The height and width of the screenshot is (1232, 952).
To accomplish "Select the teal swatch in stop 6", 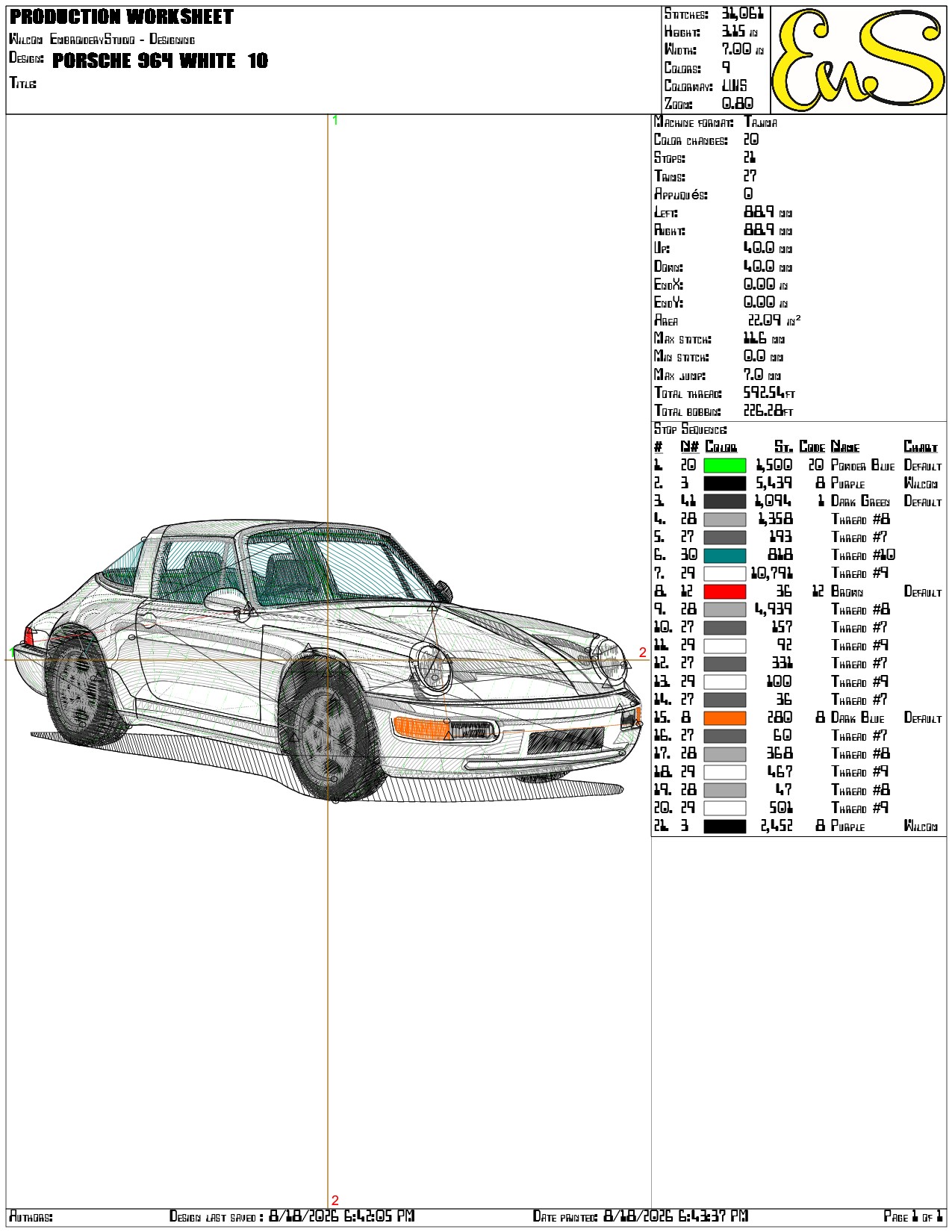I will tap(724, 556).
